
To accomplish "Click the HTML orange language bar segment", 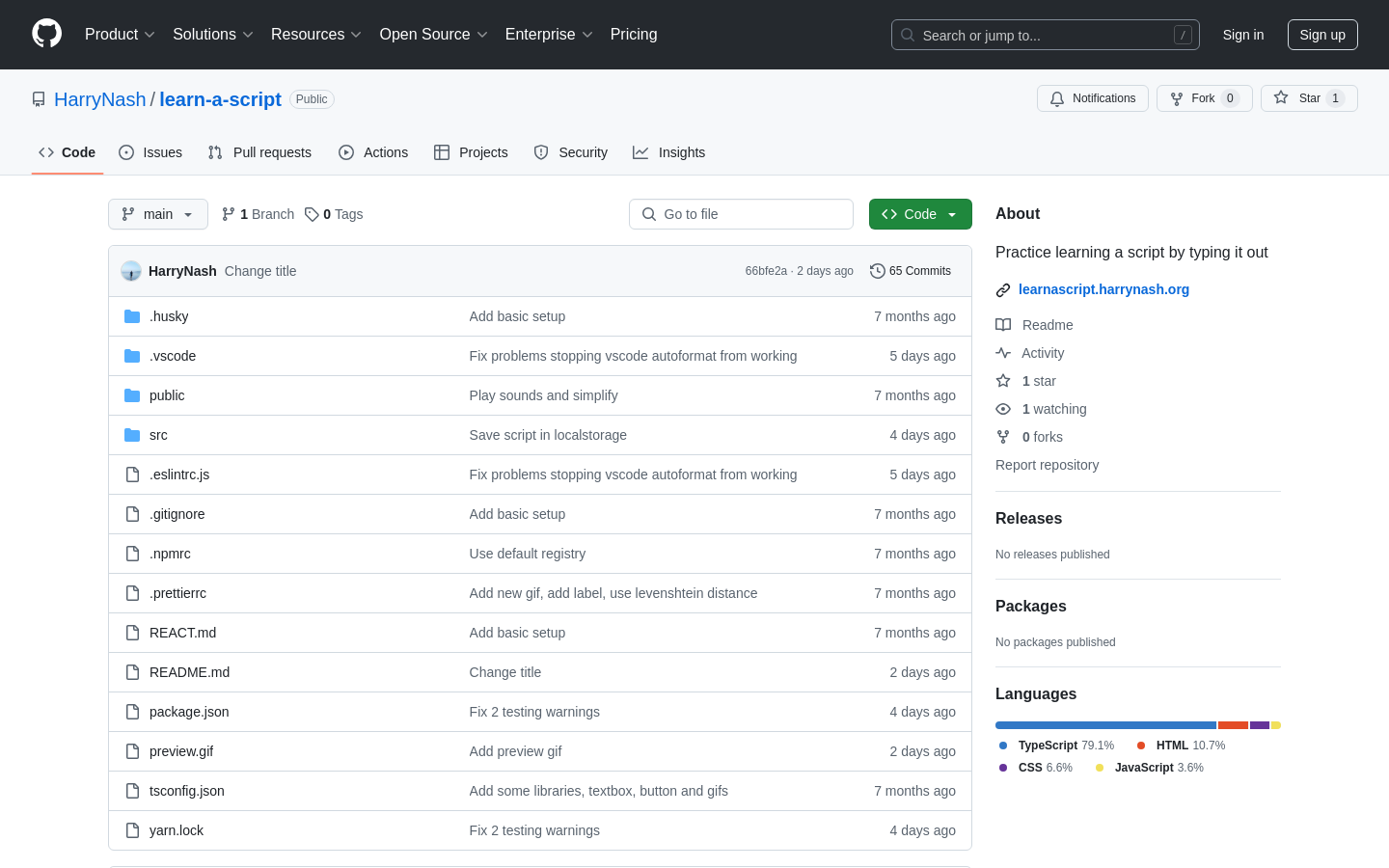I will (x=1233, y=725).
